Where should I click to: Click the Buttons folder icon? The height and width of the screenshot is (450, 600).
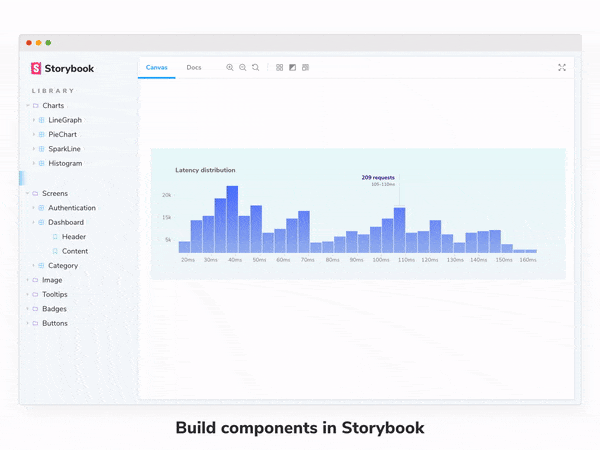coord(35,323)
